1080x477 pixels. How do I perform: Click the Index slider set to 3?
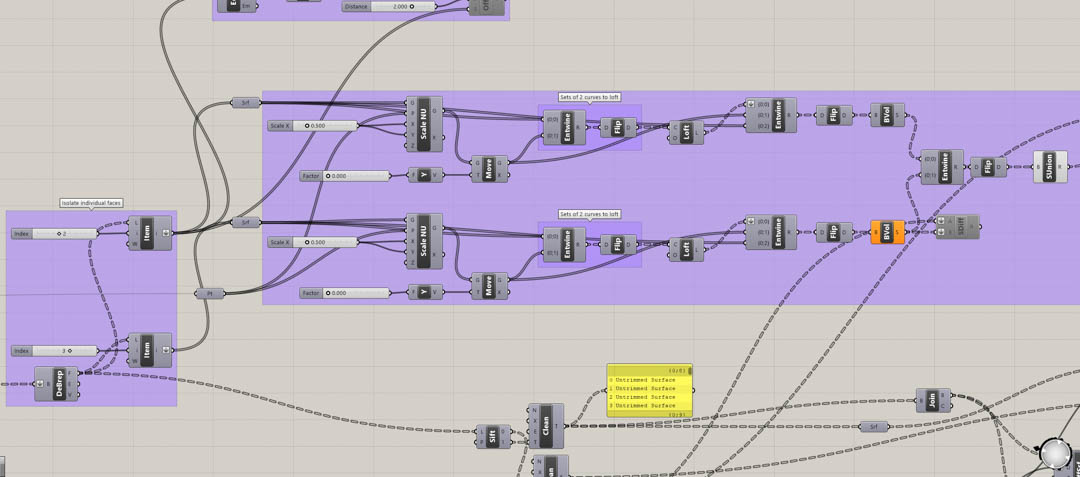pyautogui.click(x=64, y=351)
